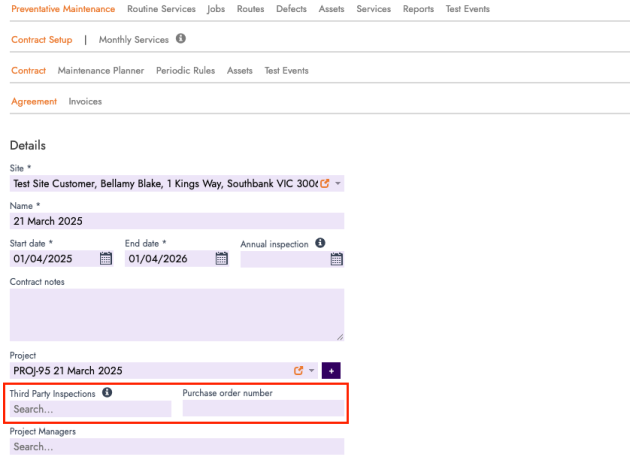Go to the Routine Services menu
The image size is (630, 463).
pos(161,9)
